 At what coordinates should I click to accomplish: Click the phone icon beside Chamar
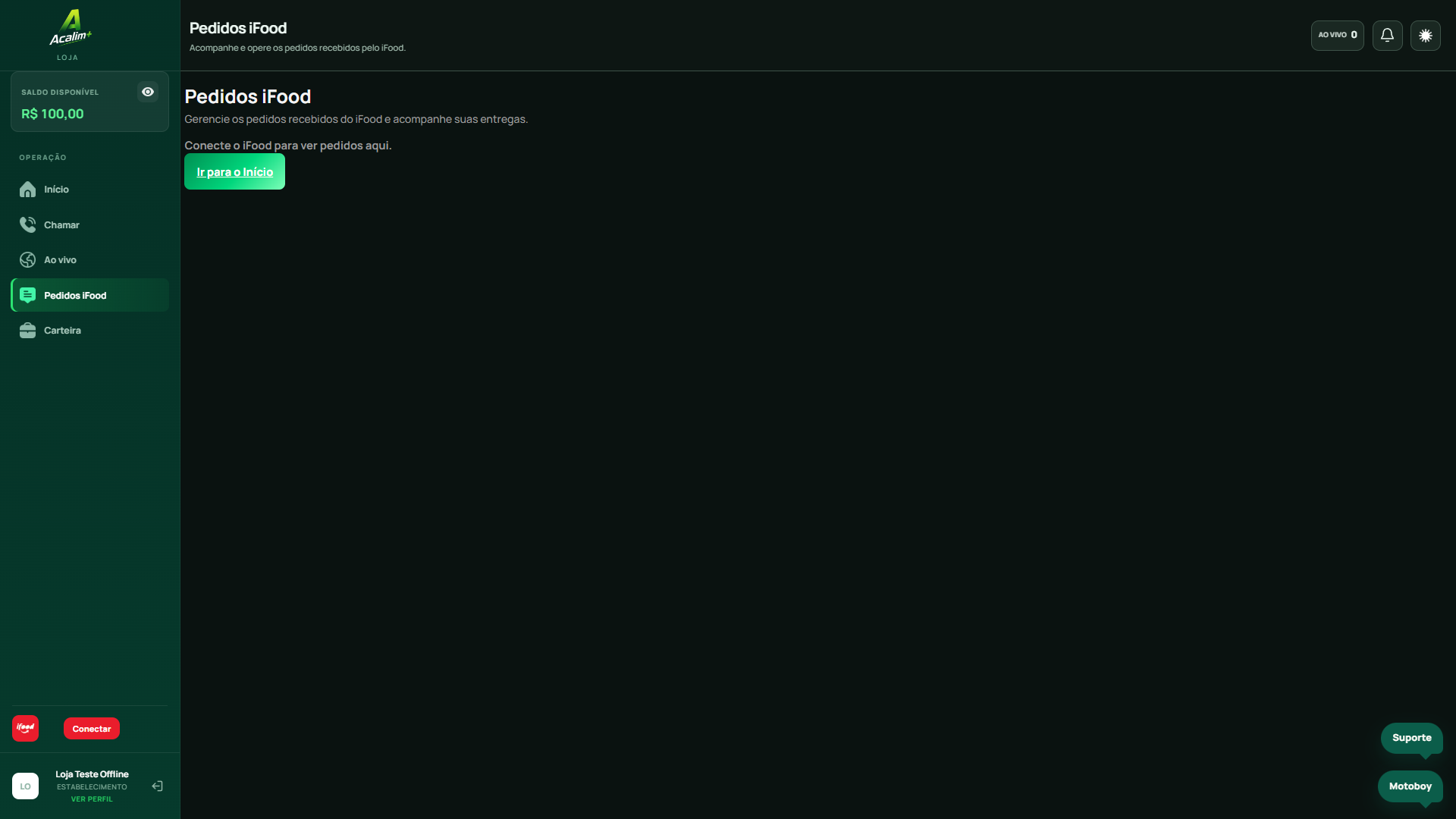click(28, 224)
